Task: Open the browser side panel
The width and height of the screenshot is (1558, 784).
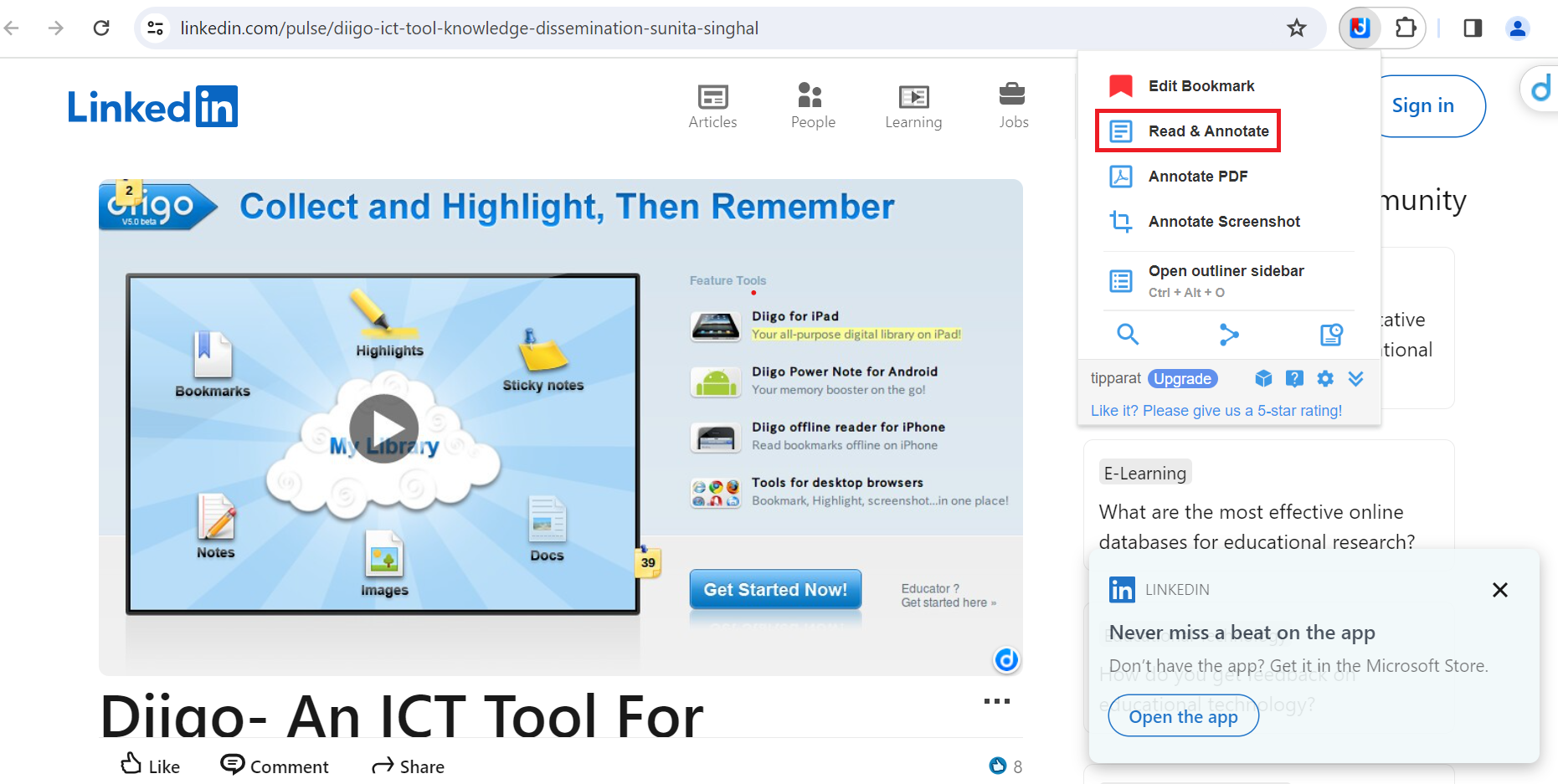Action: (1473, 28)
